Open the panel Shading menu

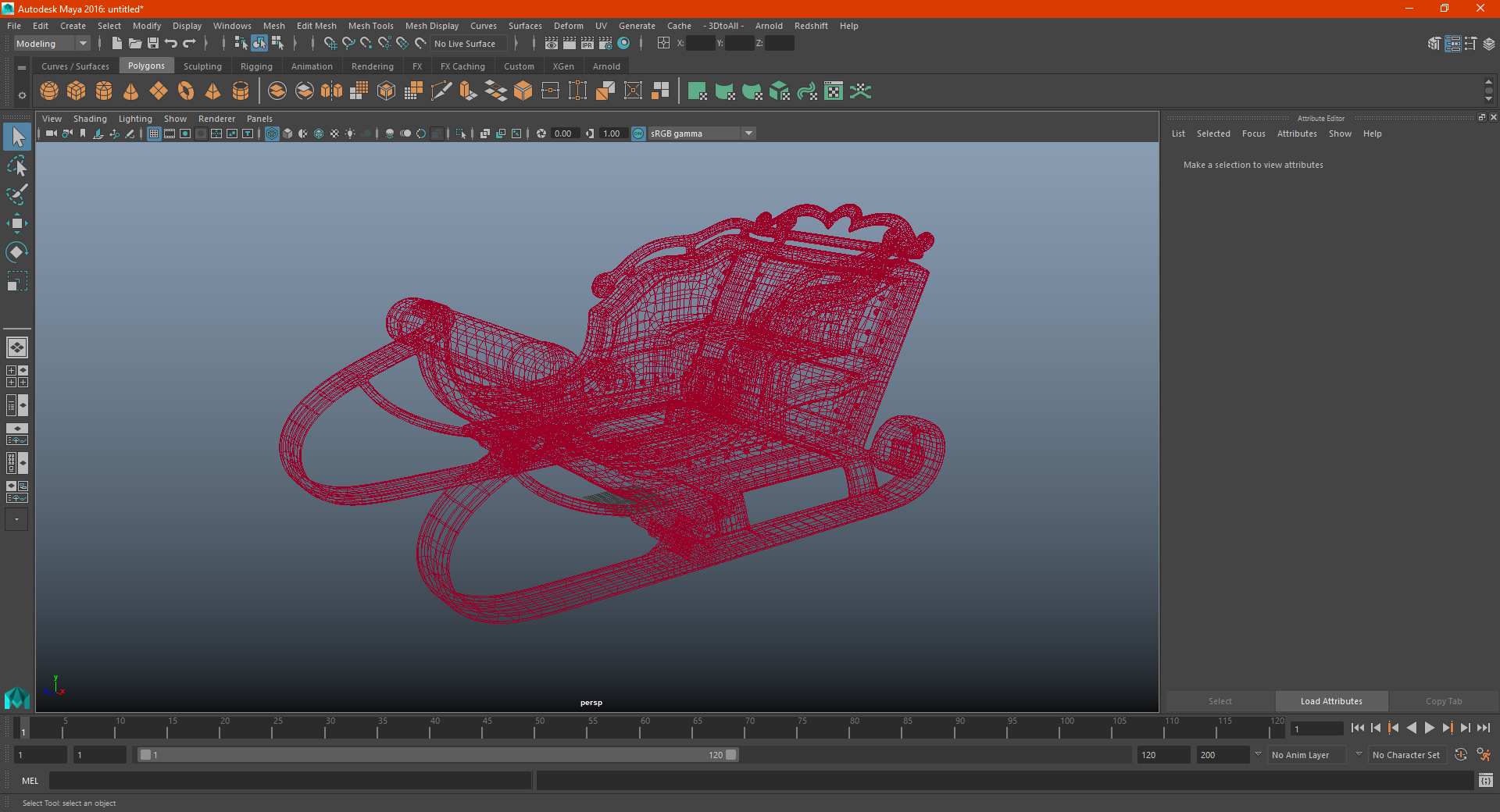pos(90,119)
